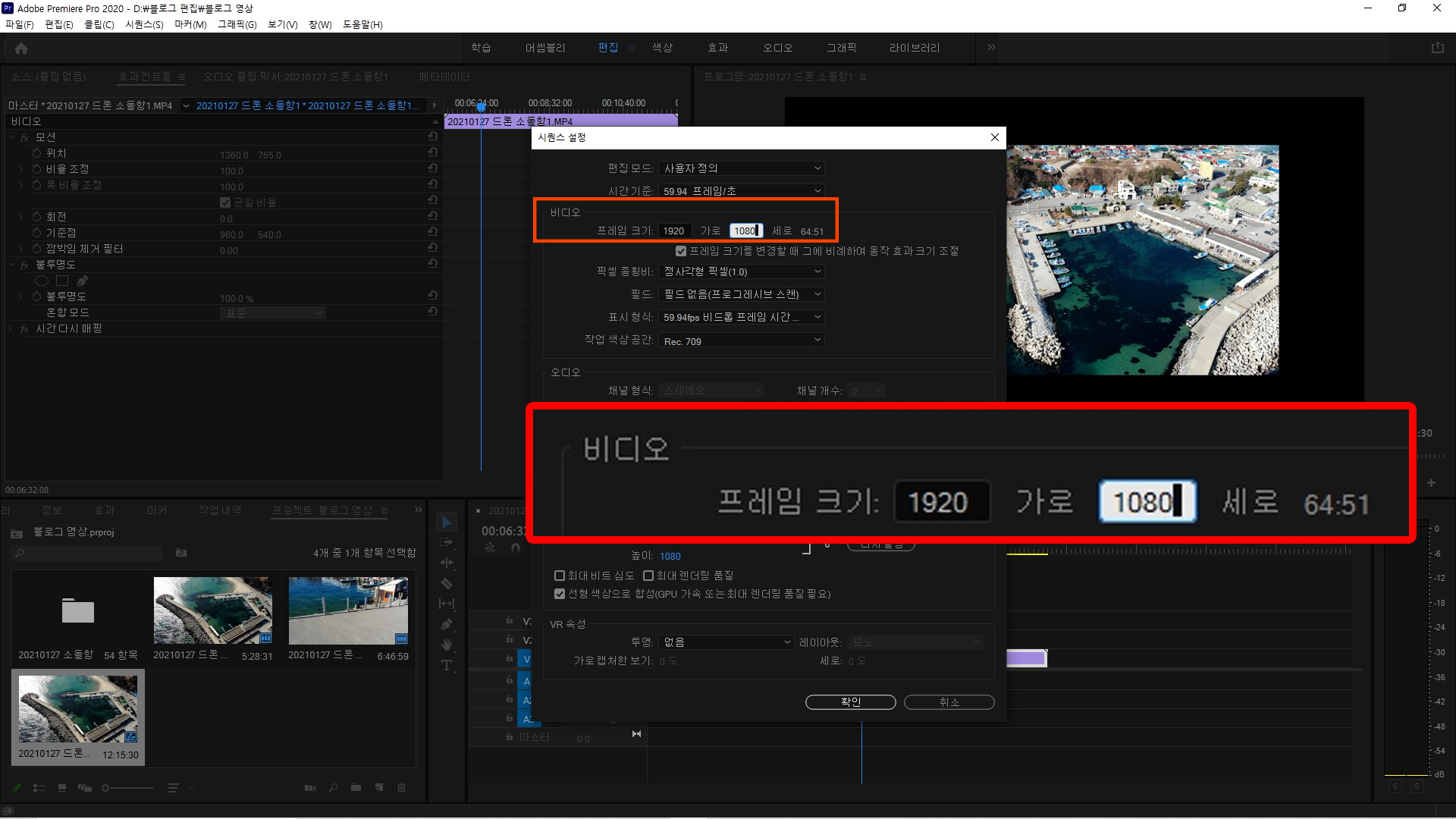Select the Track Select Forward tool

coord(447,542)
